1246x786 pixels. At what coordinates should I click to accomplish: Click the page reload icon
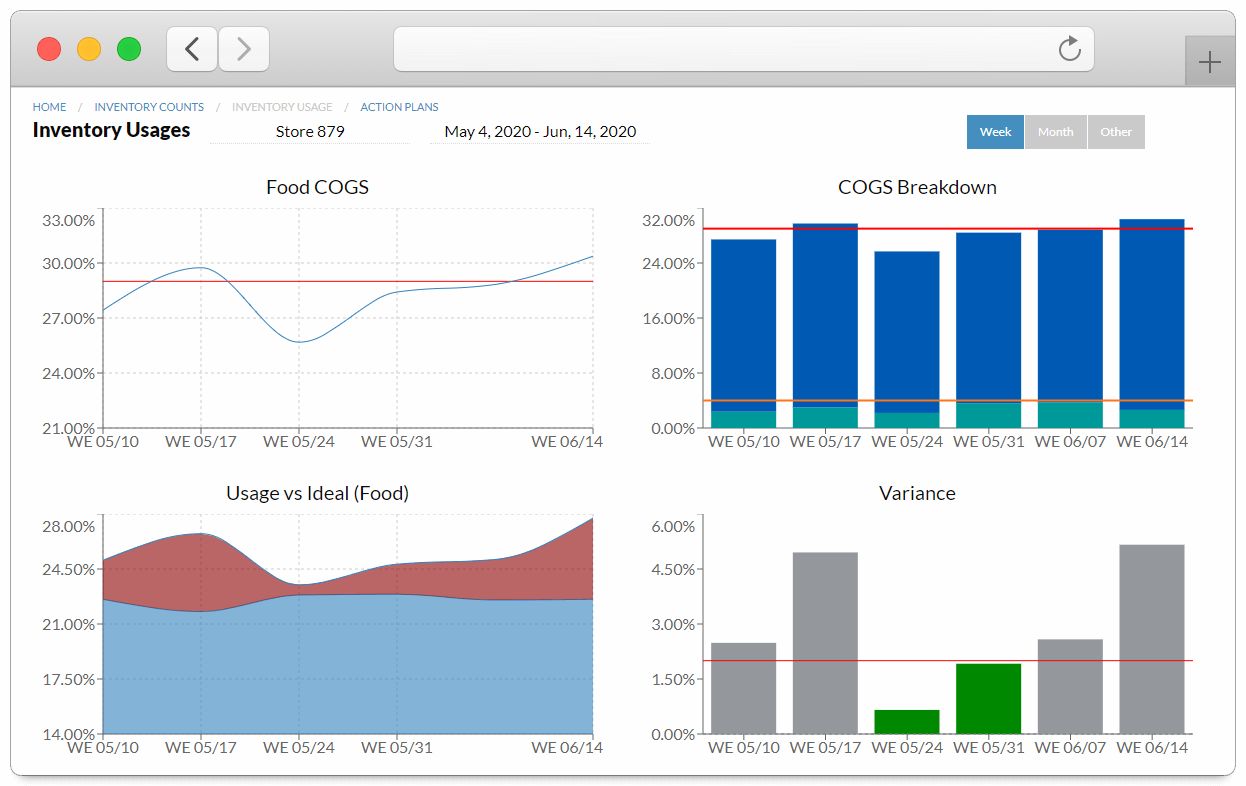click(x=1069, y=48)
